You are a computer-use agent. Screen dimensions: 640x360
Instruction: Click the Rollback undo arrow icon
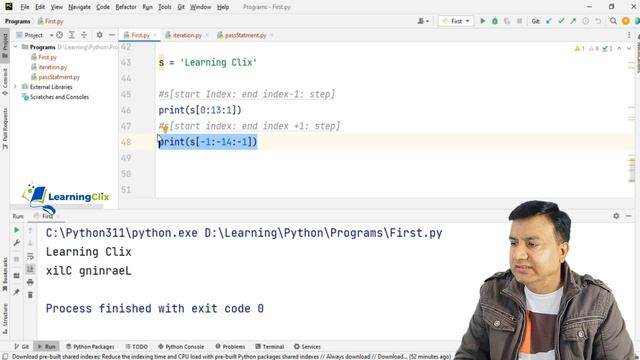coord(598,21)
